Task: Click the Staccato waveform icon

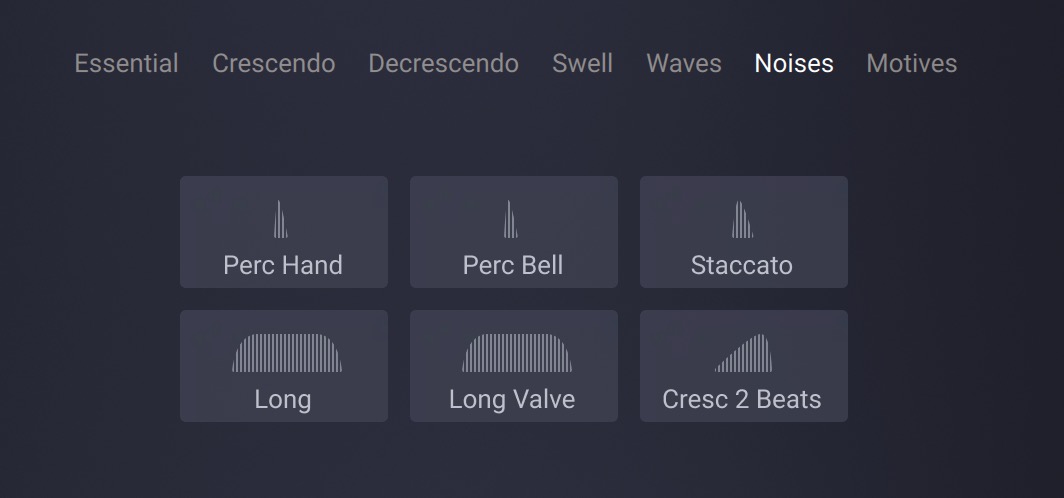Action: click(742, 220)
